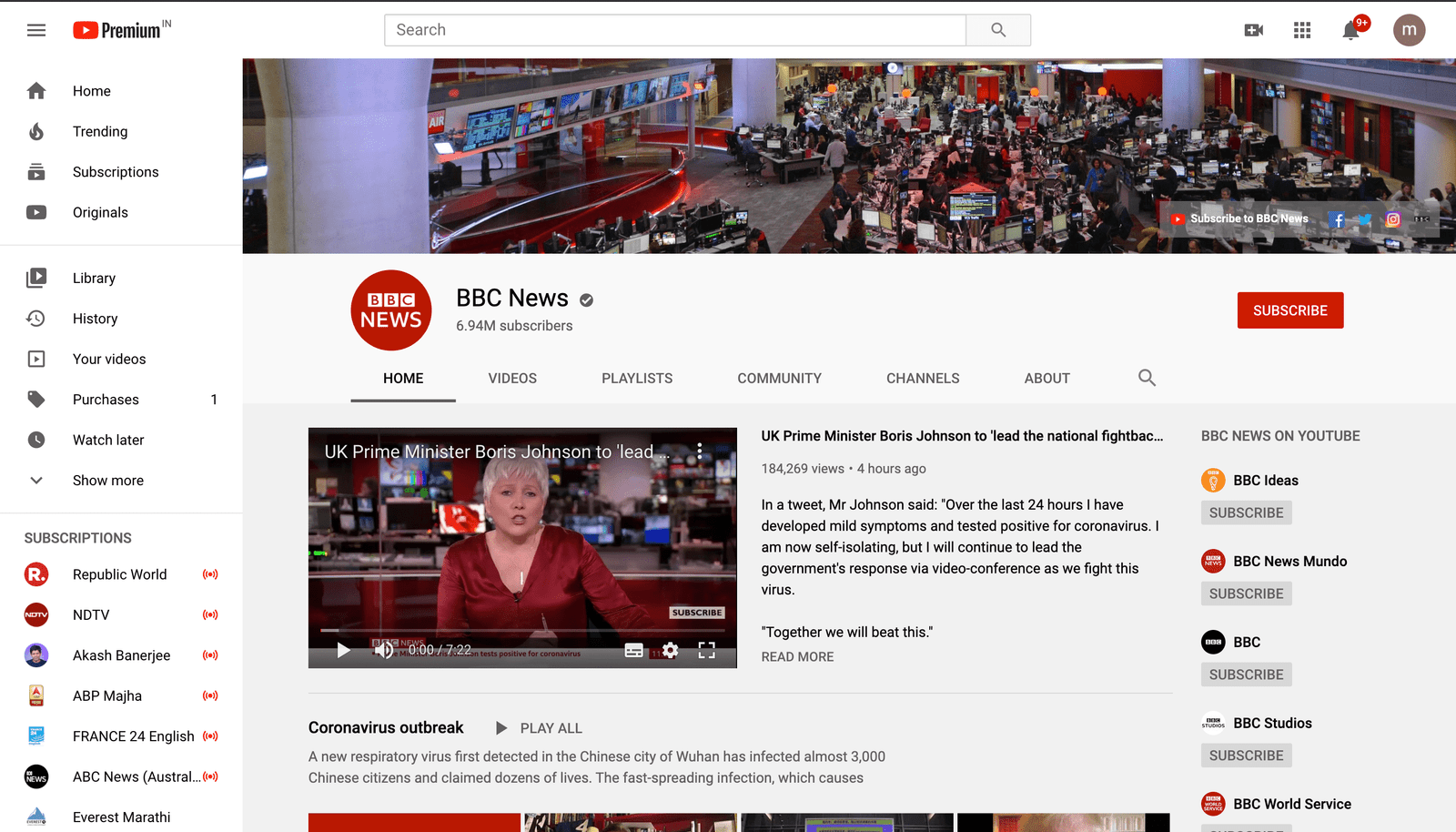Click the search magnifier button
1456x832 pixels.
998,30
